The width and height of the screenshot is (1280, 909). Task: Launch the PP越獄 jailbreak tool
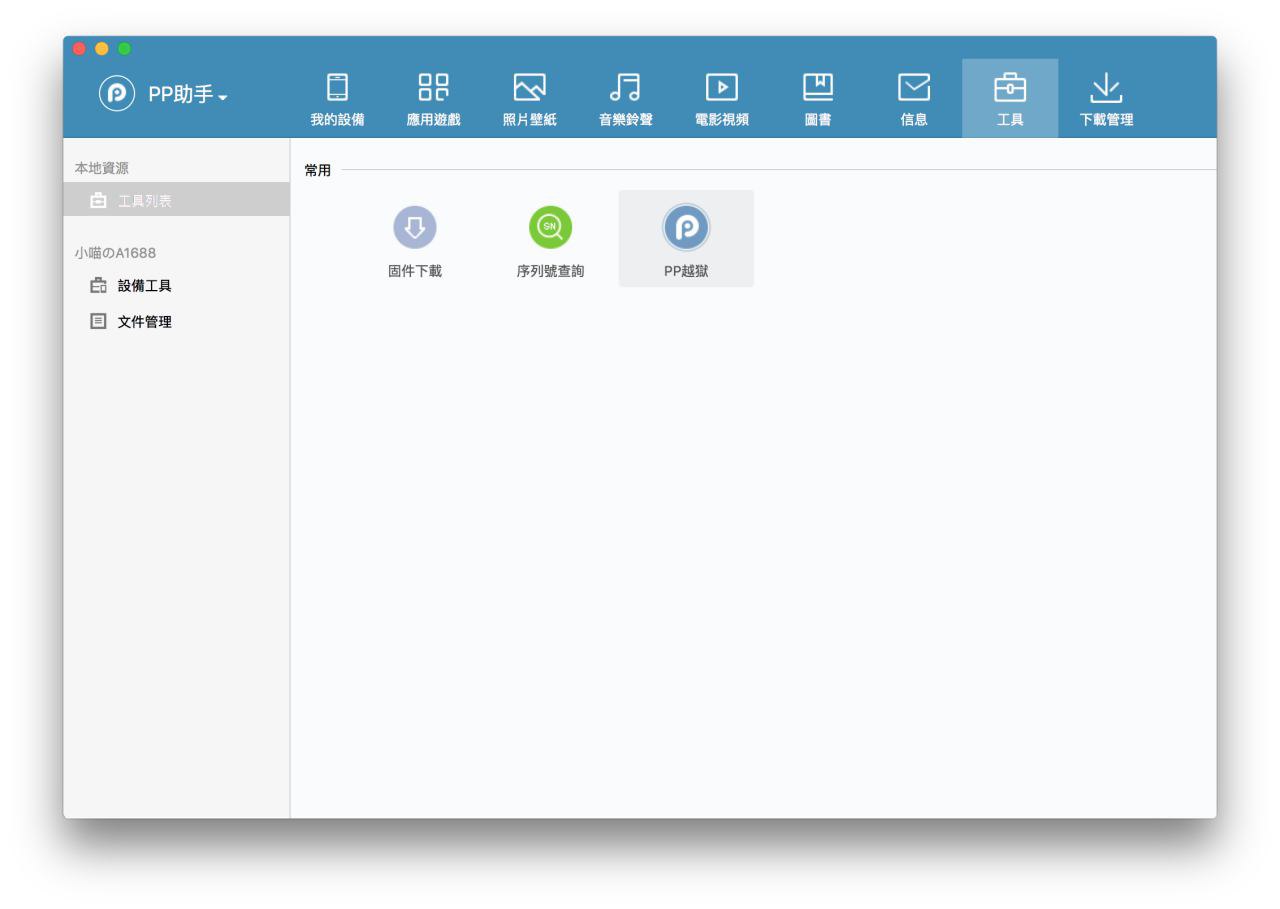(686, 240)
